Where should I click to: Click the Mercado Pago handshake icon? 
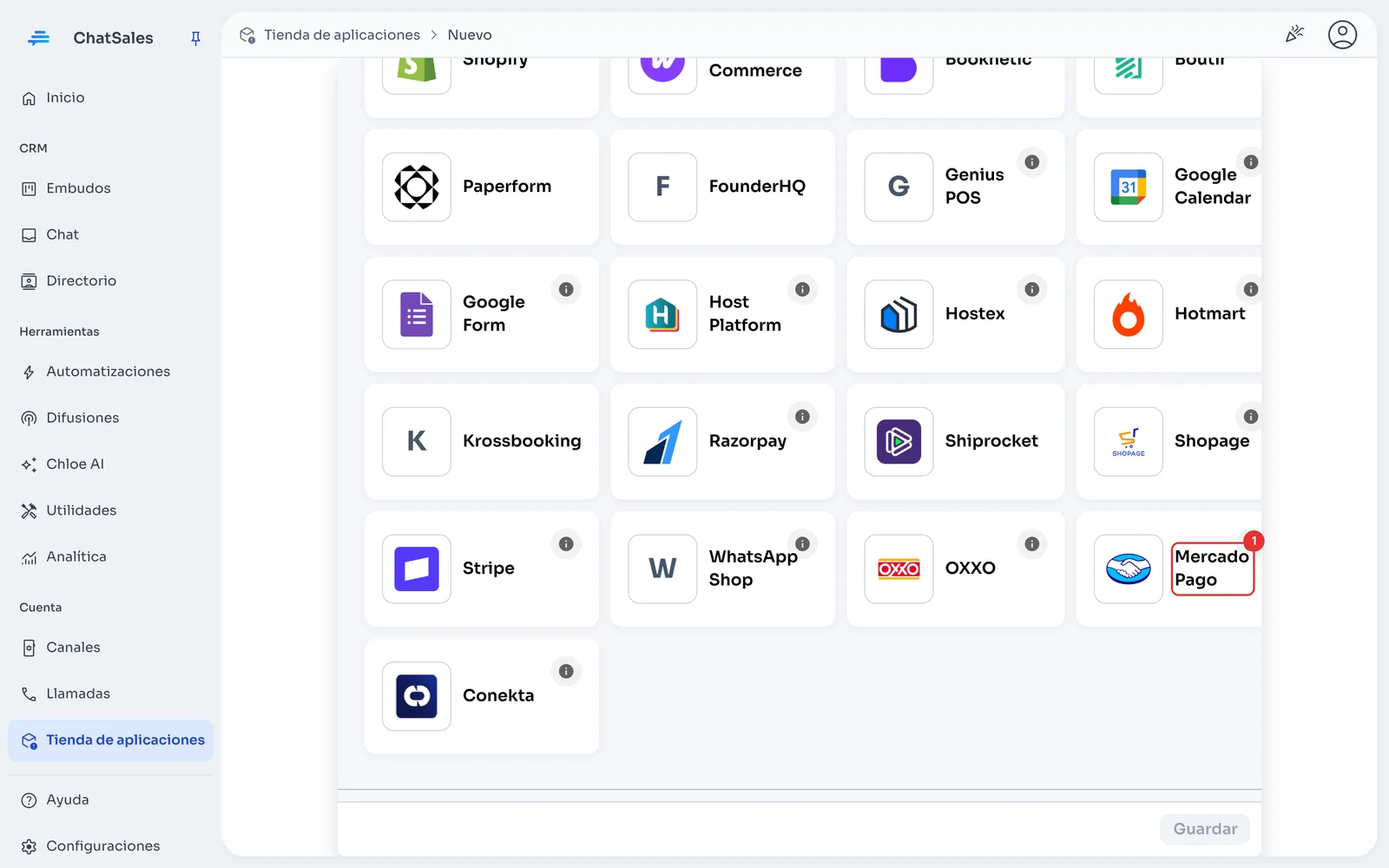tap(1129, 569)
